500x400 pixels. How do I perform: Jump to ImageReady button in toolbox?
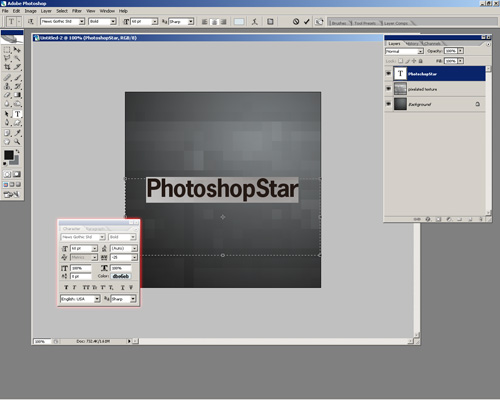12,194
